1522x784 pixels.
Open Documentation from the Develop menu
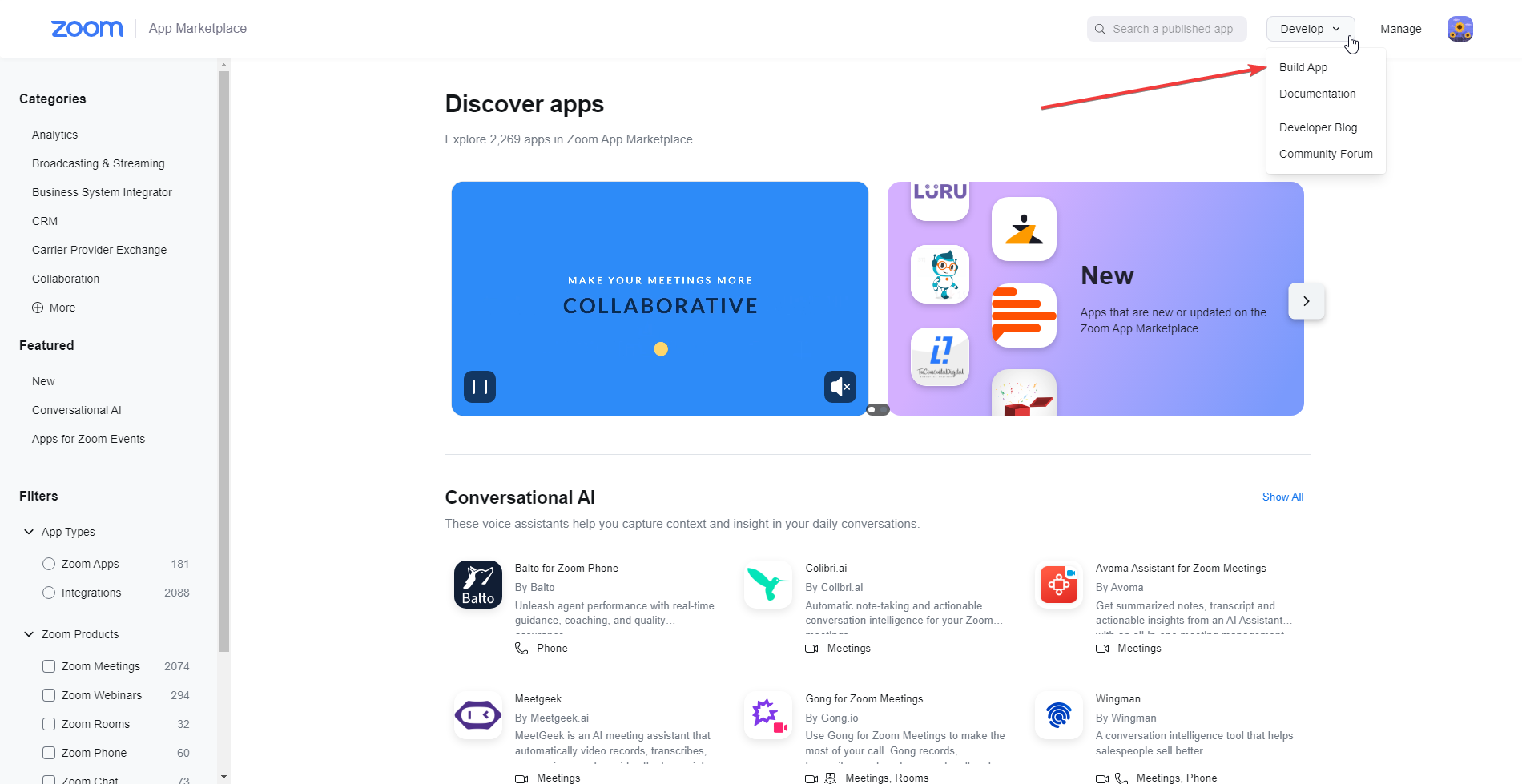pyautogui.click(x=1317, y=94)
